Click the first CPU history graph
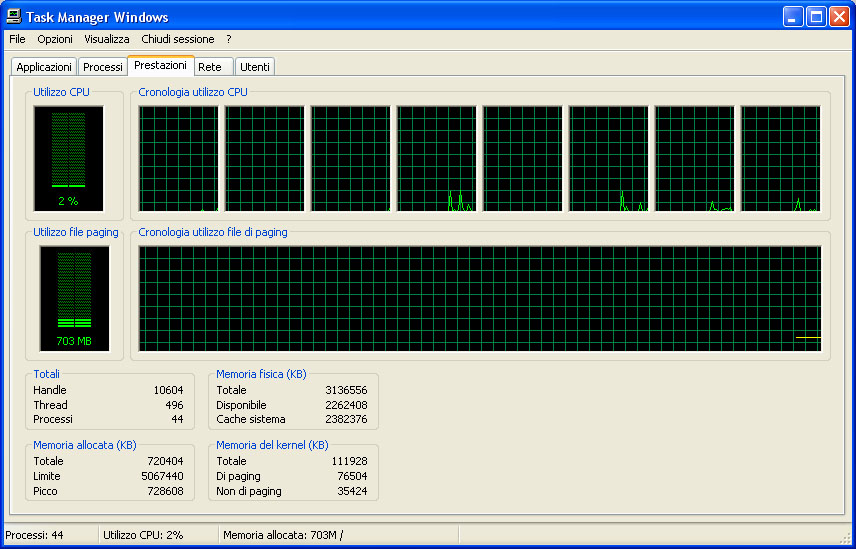Image resolution: width=856 pixels, height=549 pixels. [179, 158]
